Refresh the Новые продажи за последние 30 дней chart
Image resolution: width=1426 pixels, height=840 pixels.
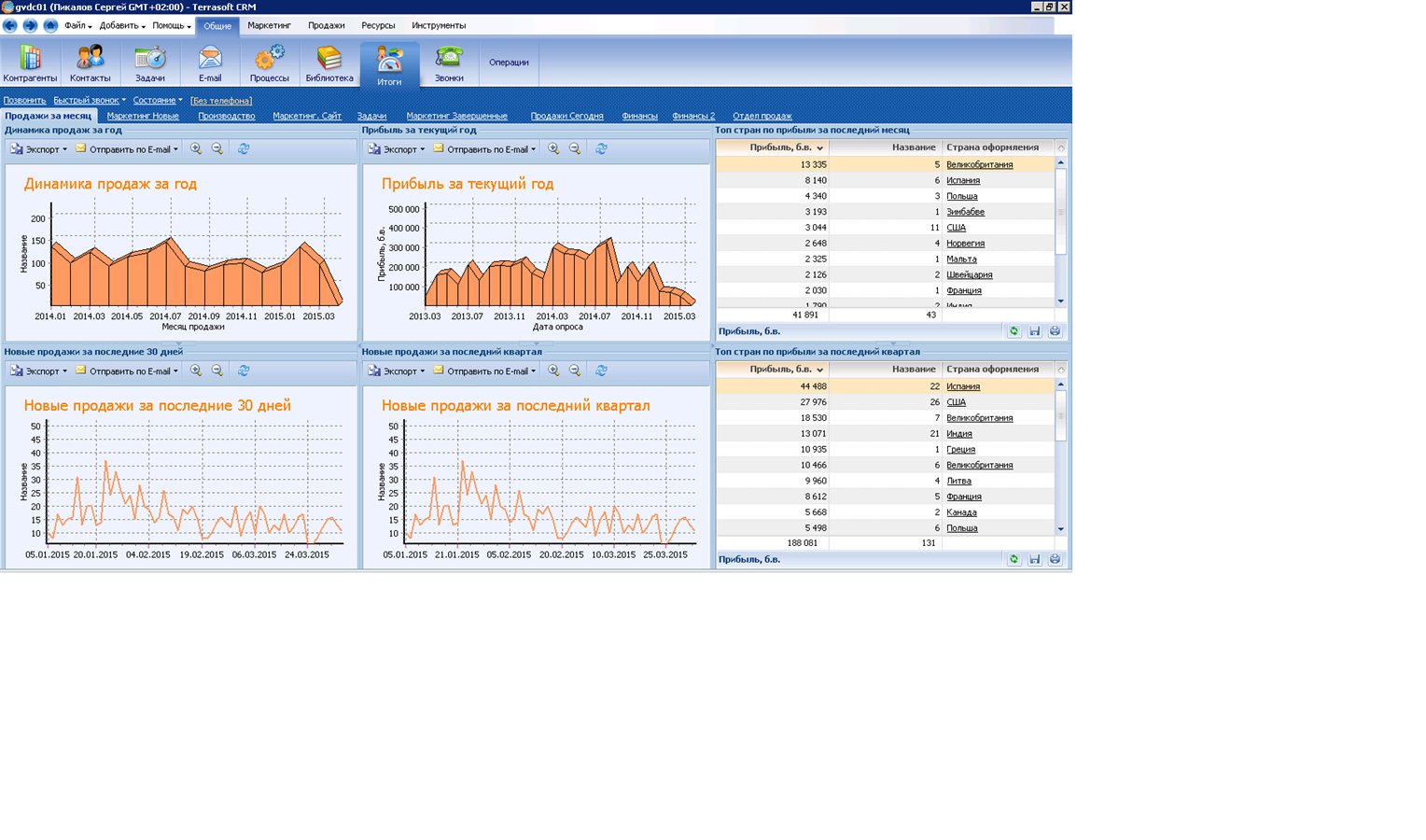(244, 371)
